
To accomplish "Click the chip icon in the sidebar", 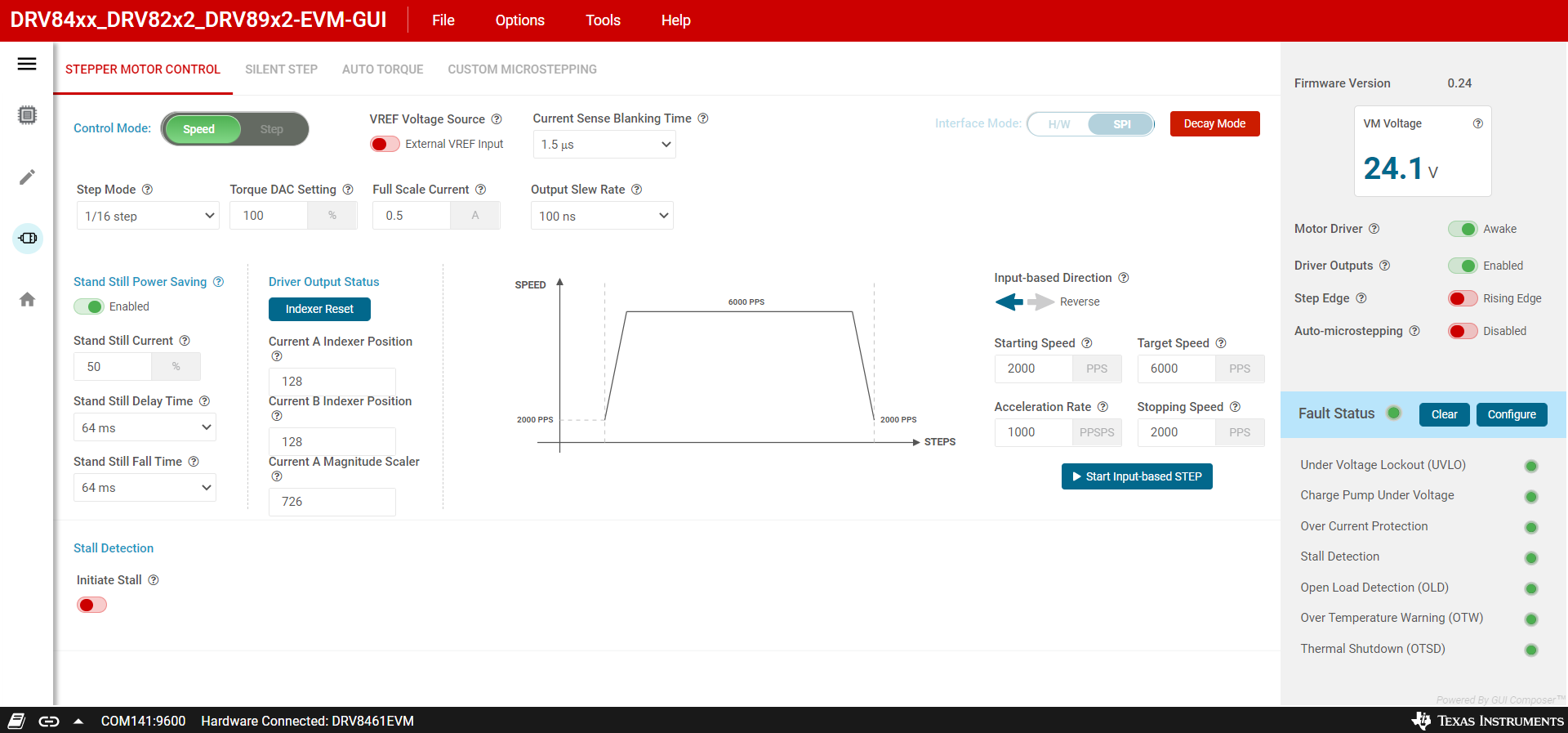I will 27,115.
